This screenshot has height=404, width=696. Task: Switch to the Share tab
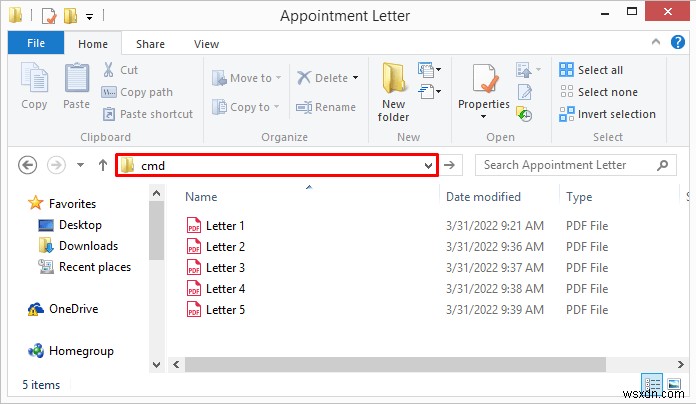pyautogui.click(x=150, y=44)
